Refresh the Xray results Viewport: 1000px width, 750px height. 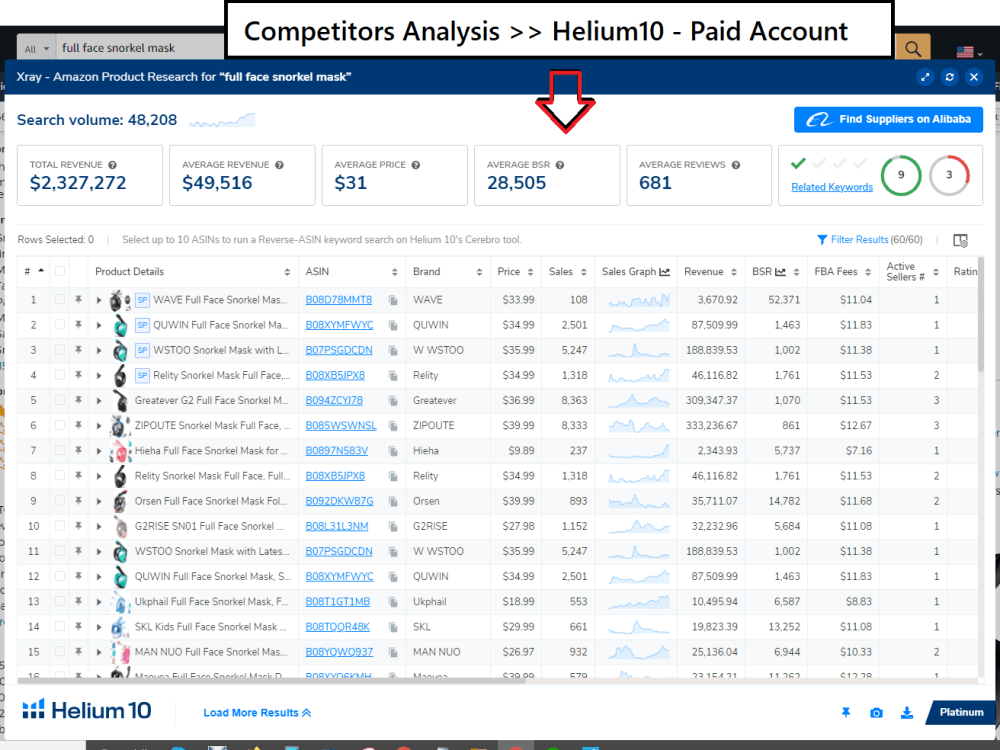950,77
